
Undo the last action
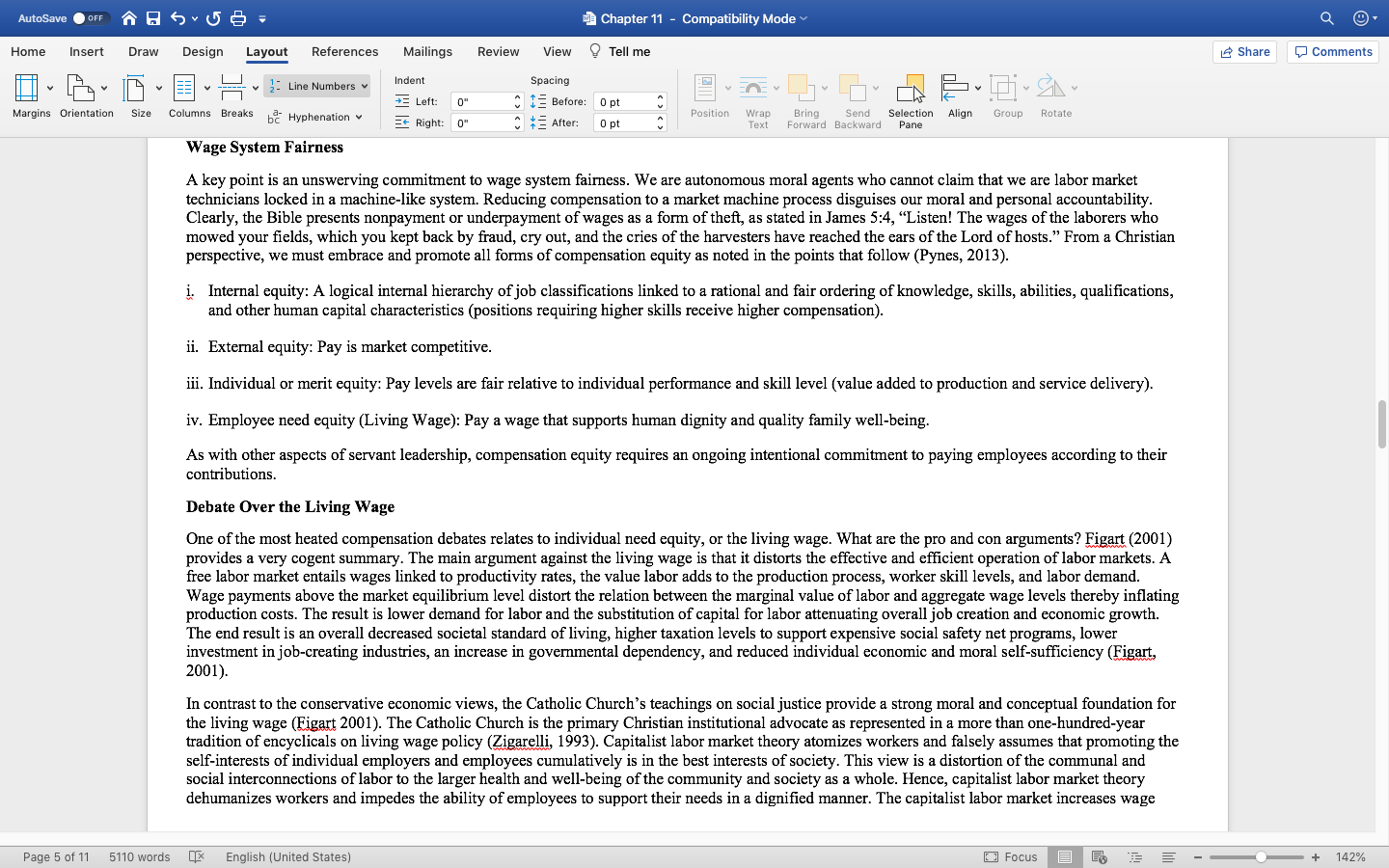click(x=177, y=18)
